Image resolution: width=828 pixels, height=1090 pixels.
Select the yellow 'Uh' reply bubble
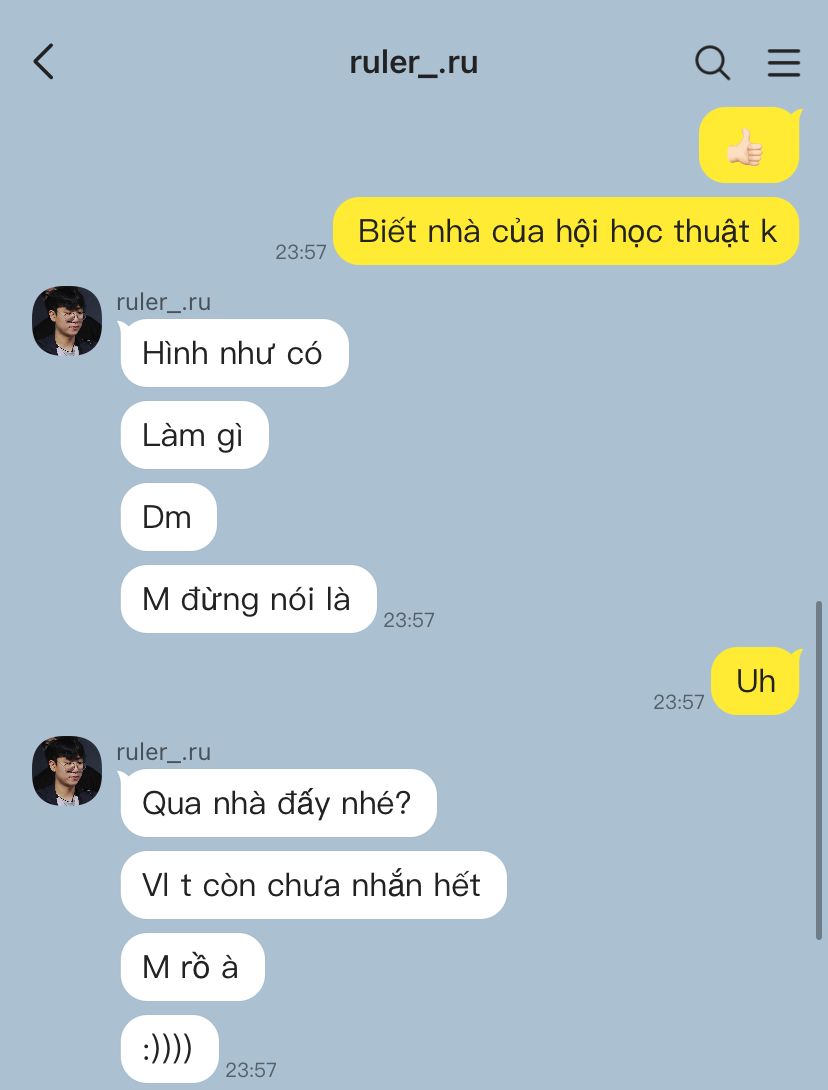pyautogui.click(x=756, y=681)
